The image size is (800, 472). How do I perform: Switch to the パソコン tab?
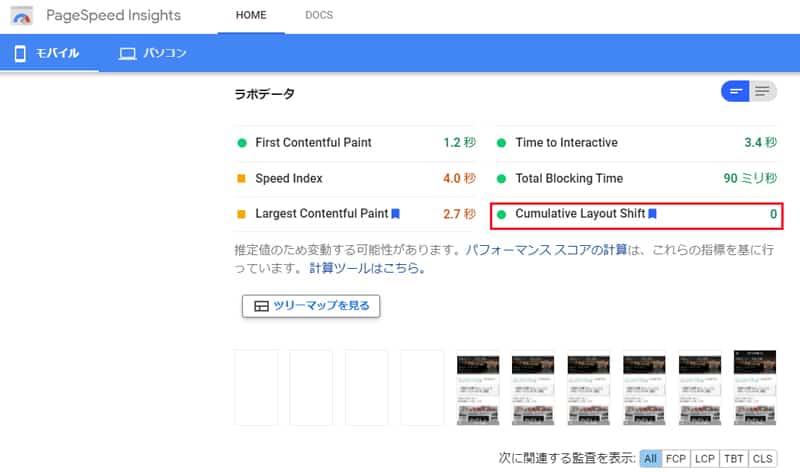click(x=152, y=53)
